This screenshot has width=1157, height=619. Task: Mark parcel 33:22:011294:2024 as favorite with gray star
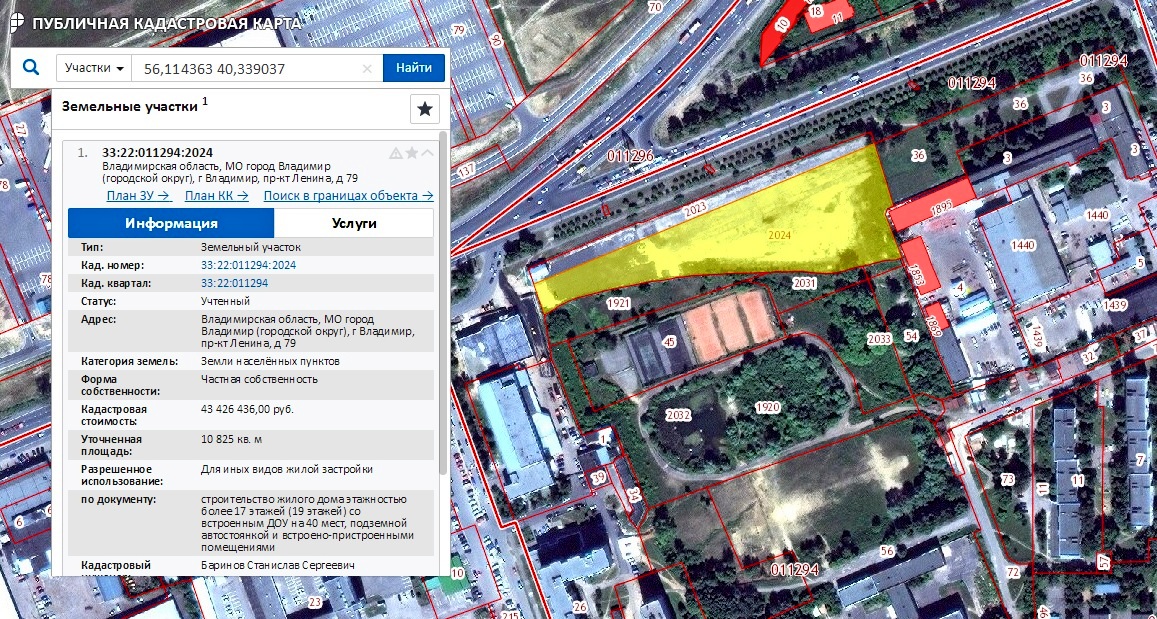[411, 153]
